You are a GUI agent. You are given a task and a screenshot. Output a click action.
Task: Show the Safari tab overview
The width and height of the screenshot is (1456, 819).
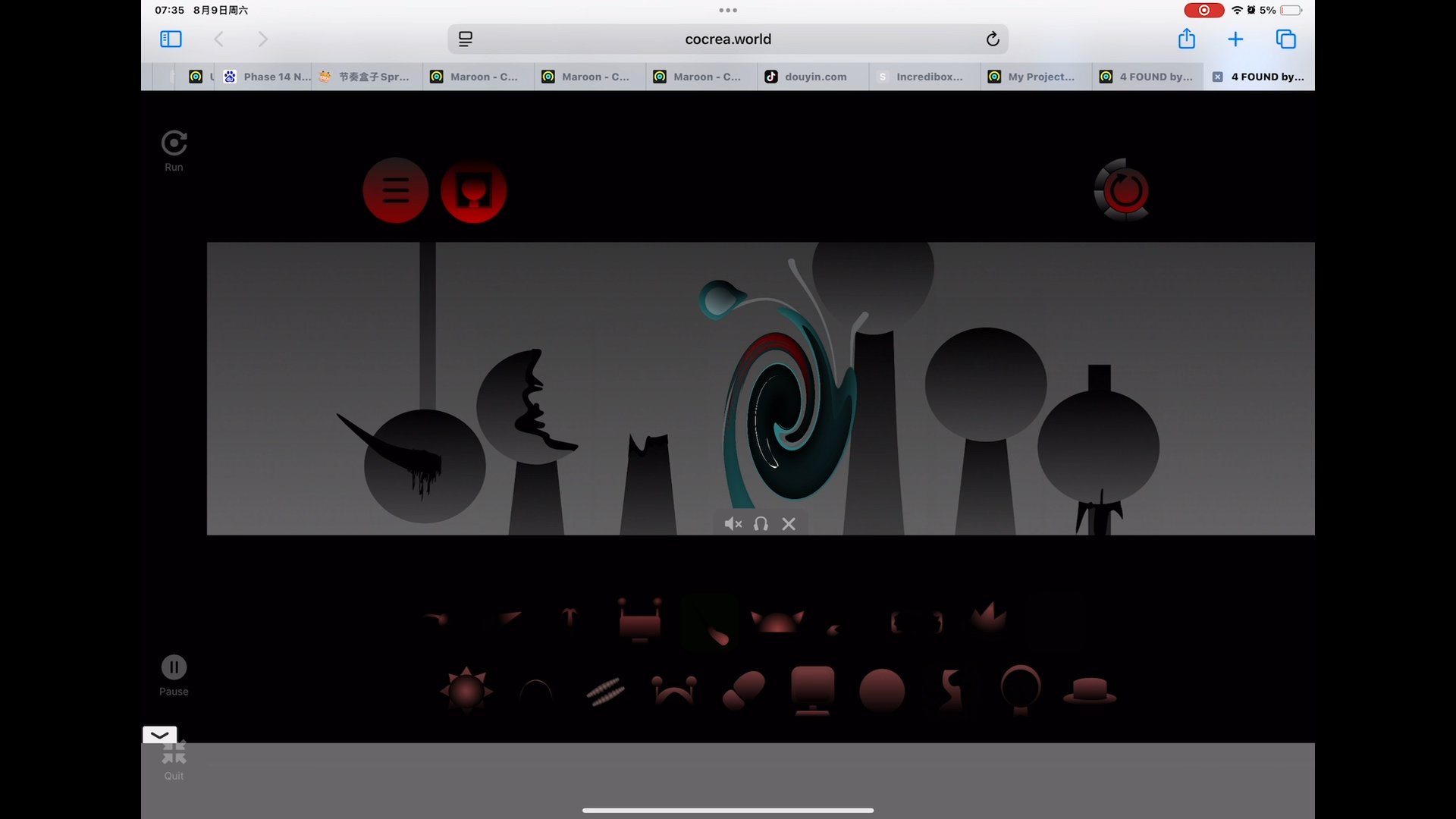click(x=1285, y=39)
